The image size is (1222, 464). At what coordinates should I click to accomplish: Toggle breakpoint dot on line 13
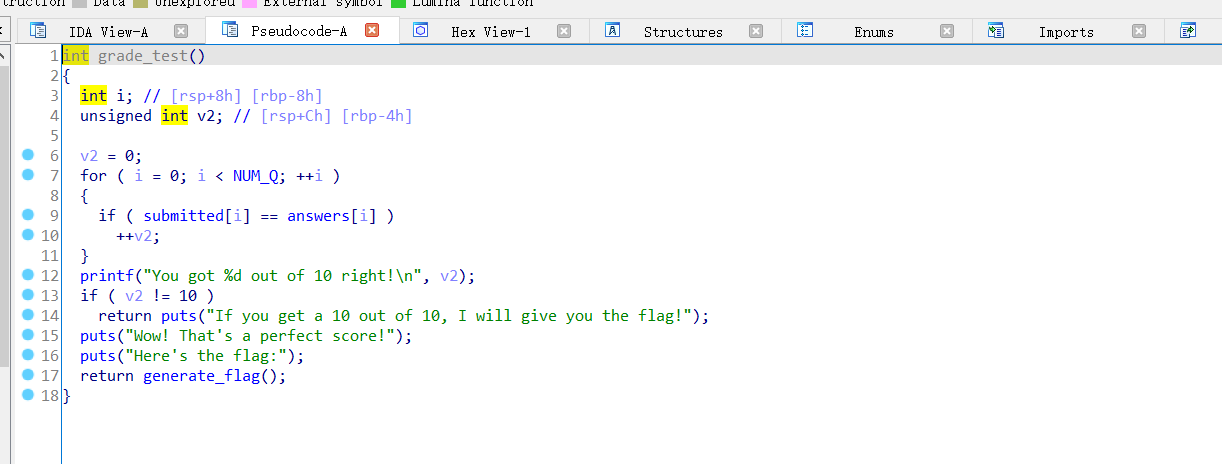click(x=27, y=295)
